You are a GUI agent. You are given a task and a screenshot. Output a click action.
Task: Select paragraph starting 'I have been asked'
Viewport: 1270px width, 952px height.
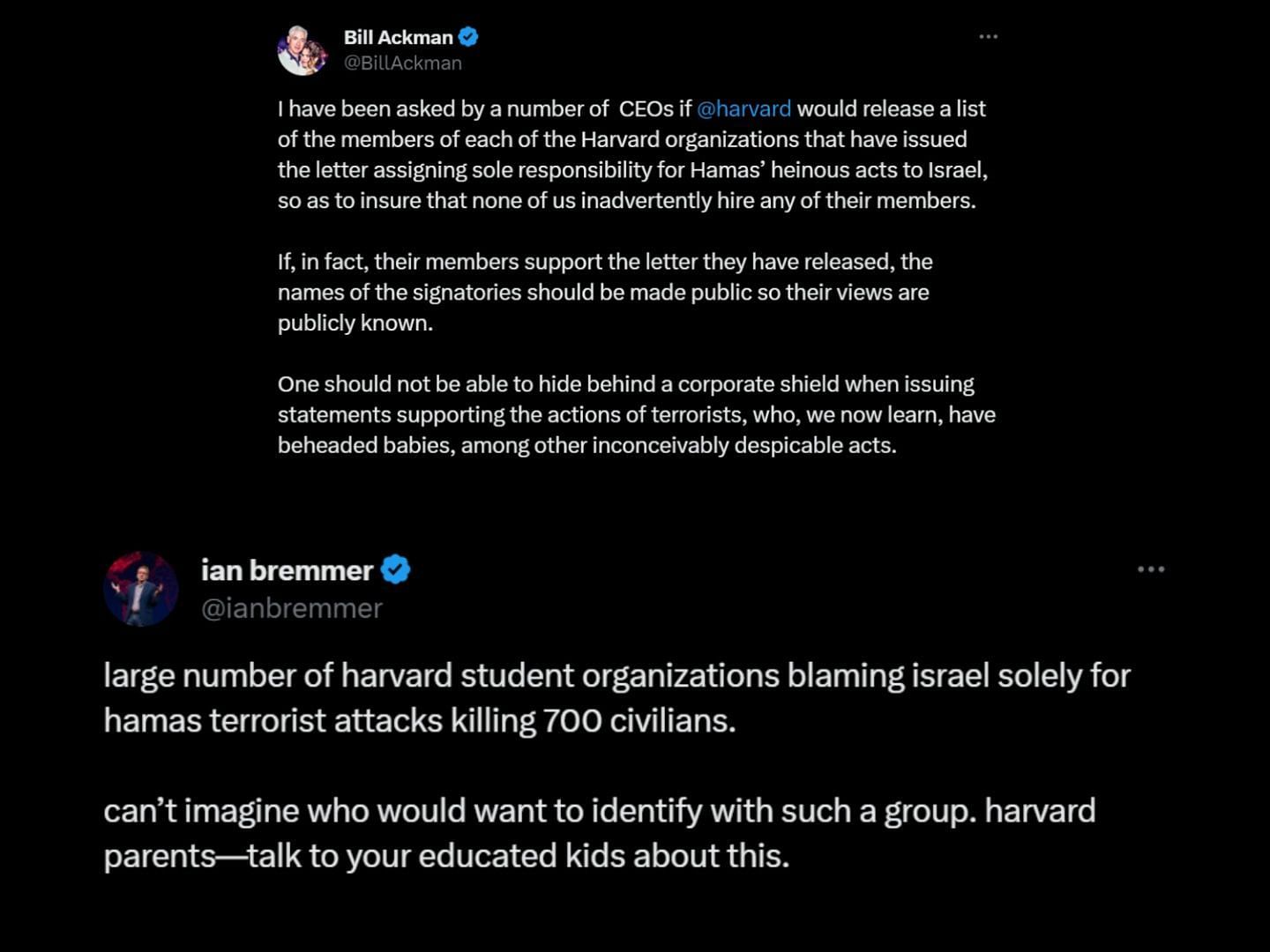click(x=632, y=154)
